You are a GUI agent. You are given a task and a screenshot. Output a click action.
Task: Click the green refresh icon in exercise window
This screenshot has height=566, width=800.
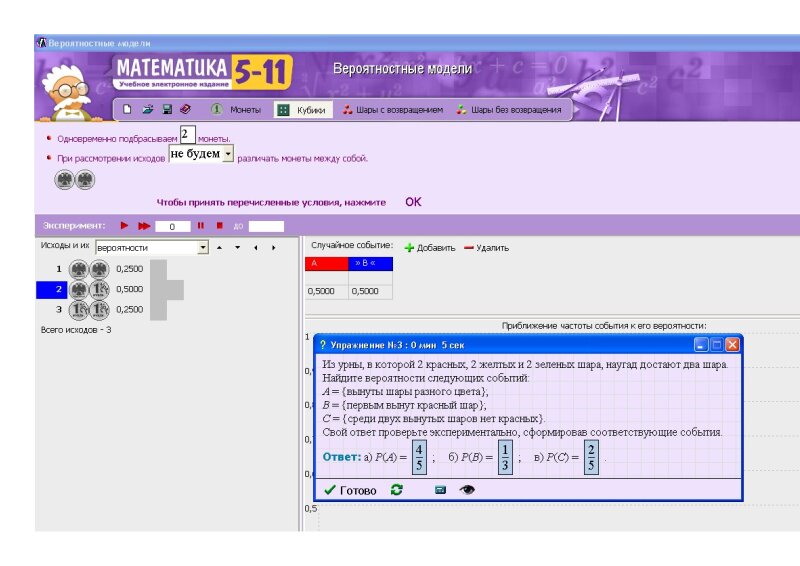pos(397,490)
